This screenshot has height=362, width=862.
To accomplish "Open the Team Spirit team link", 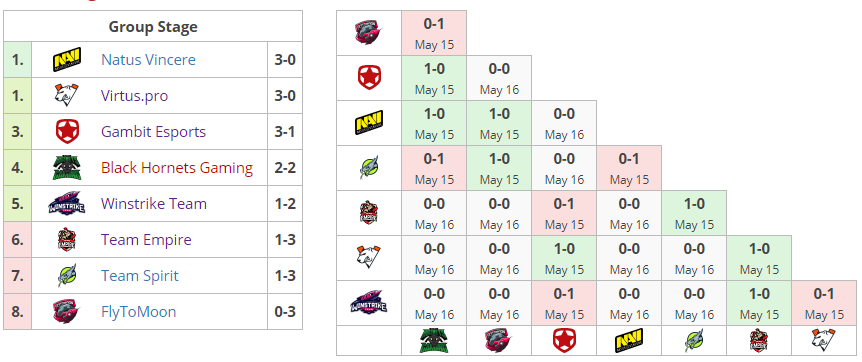I will [140, 276].
